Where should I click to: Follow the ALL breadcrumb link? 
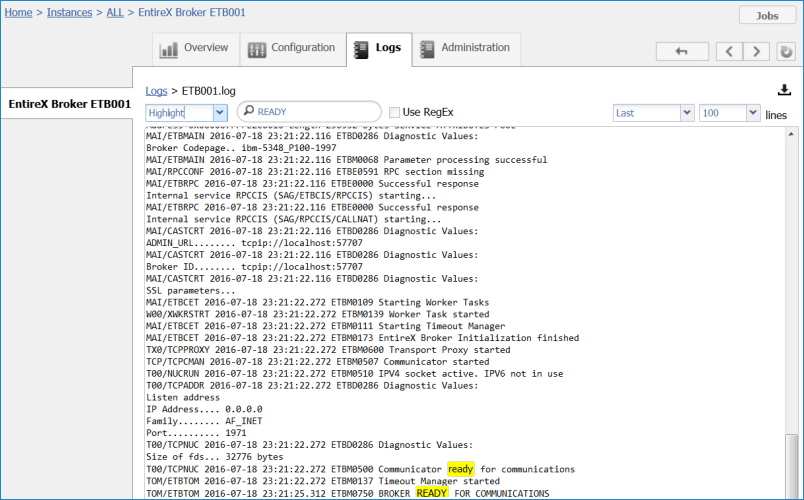click(x=115, y=12)
